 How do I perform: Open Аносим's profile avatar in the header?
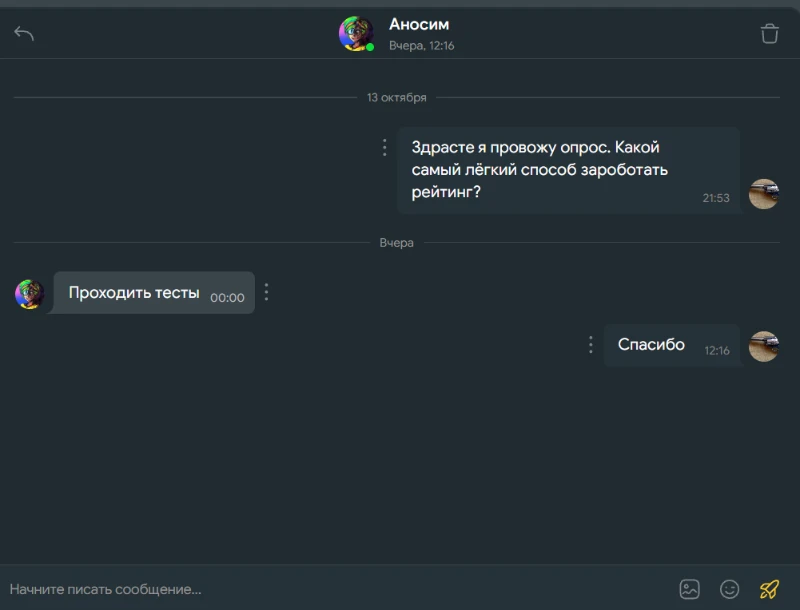pos(356,34)
